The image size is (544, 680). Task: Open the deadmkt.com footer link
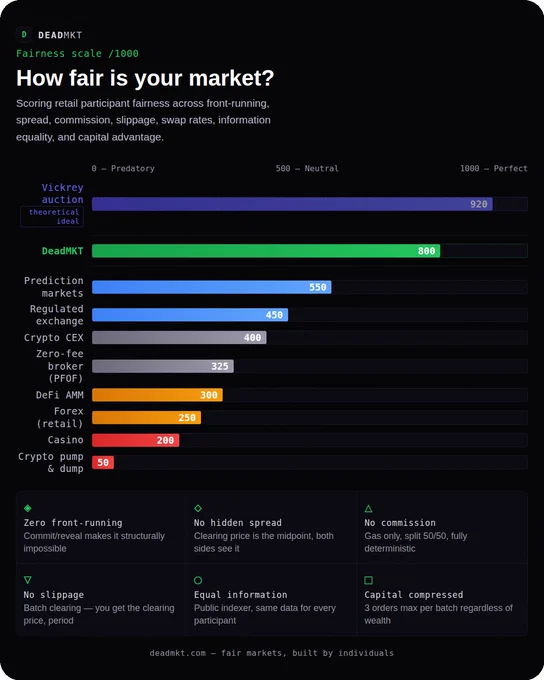click(x=177, y=653)
